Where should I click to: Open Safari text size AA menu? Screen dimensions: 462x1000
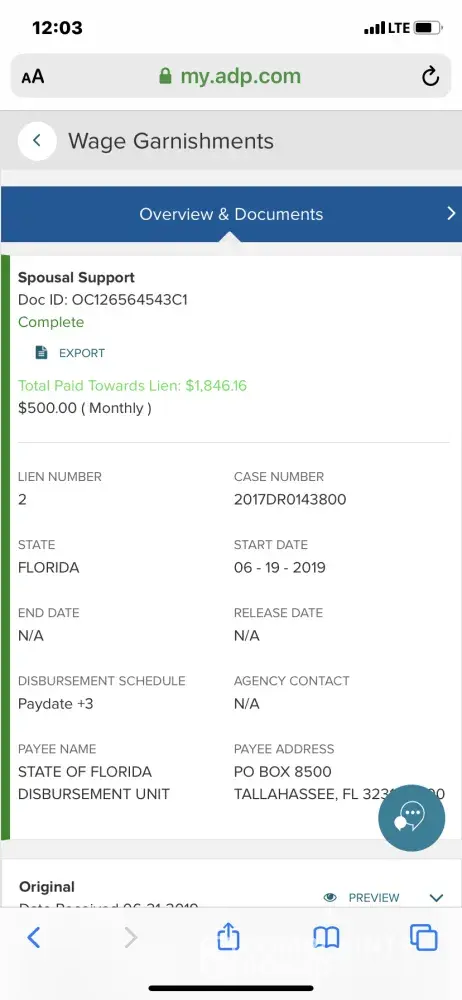pyautogui.click(x=33, y=77)
